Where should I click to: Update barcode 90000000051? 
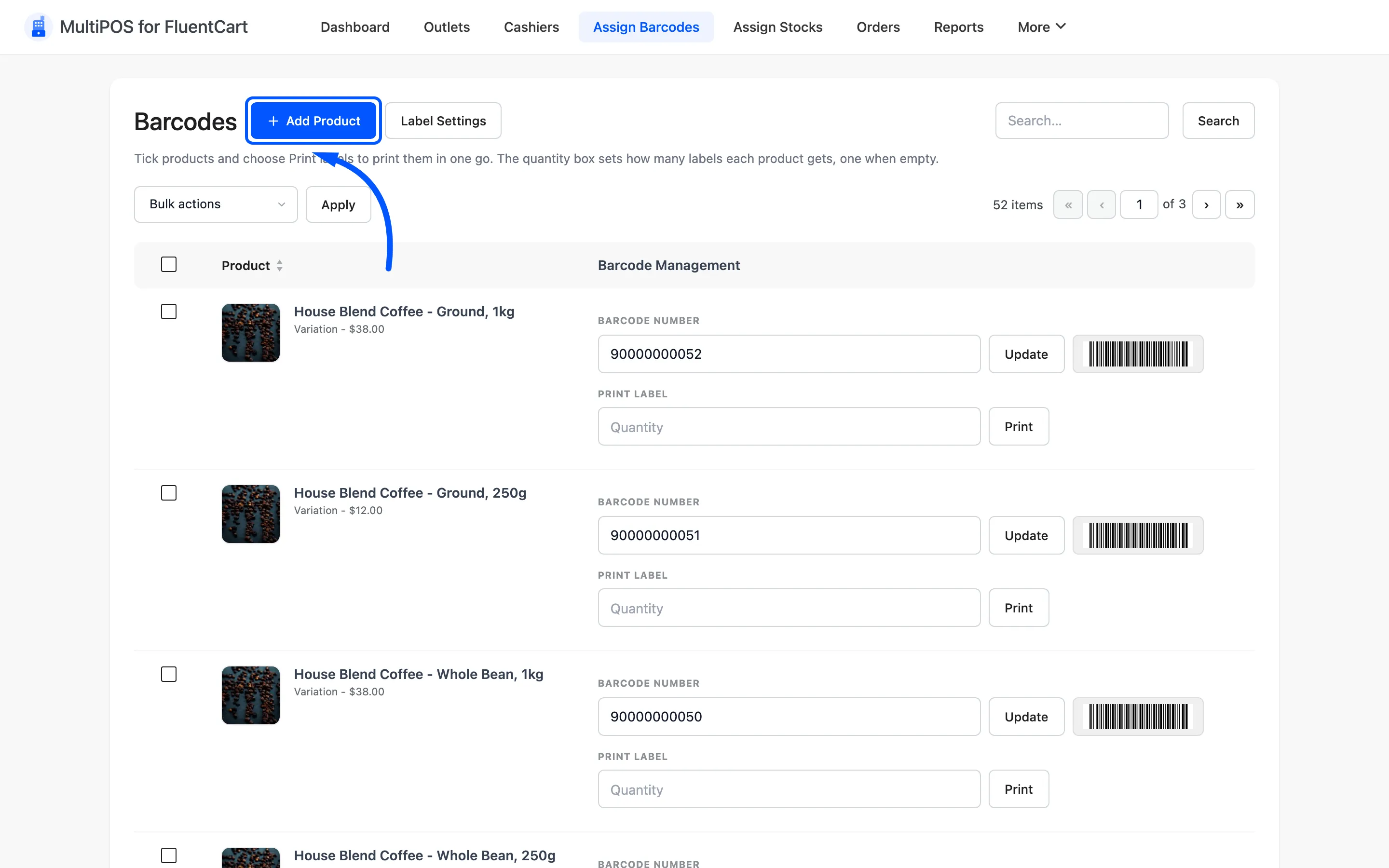pos(1026,536)
